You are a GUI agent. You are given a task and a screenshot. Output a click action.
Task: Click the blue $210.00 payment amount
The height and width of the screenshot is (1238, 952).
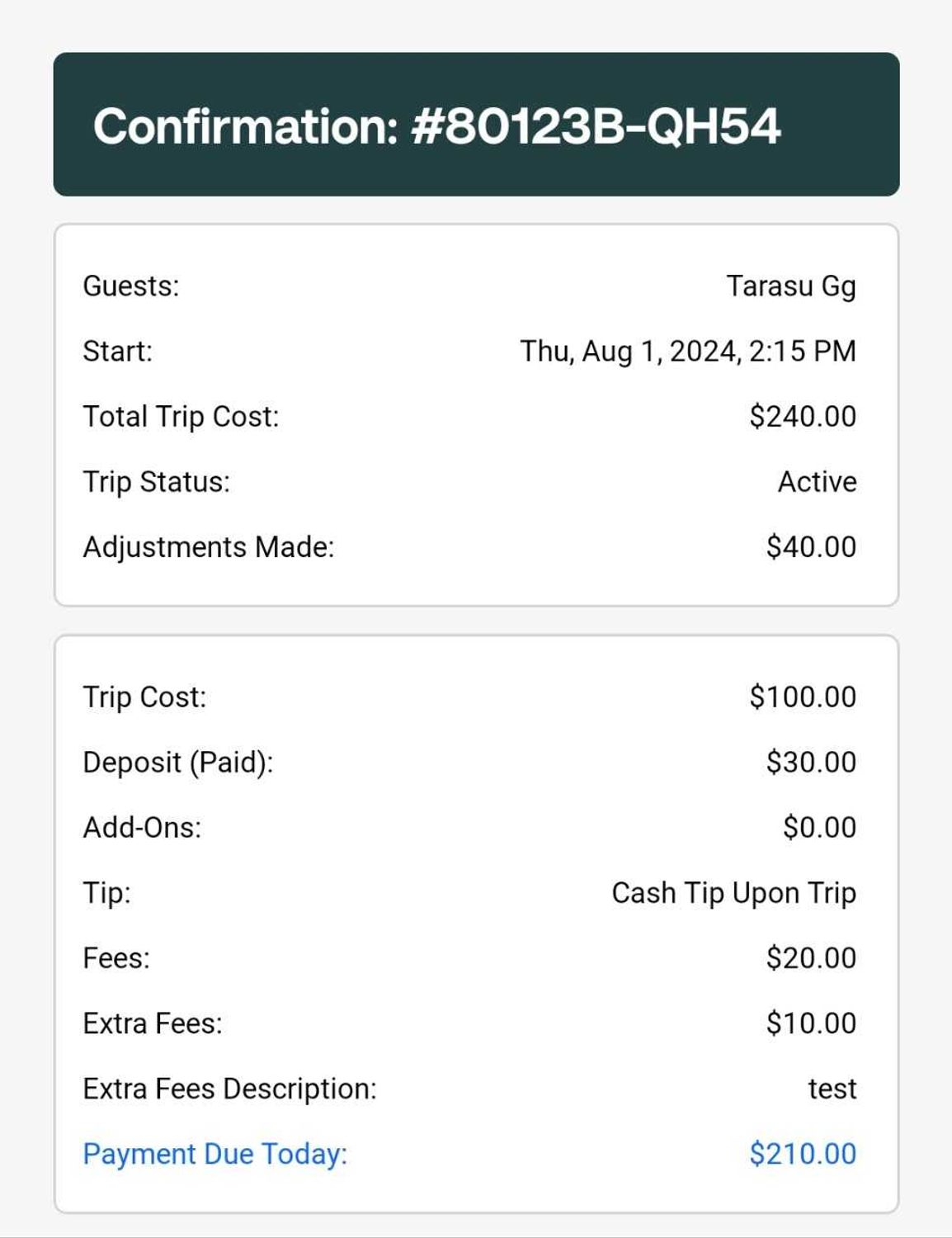tap(802, 1154)
